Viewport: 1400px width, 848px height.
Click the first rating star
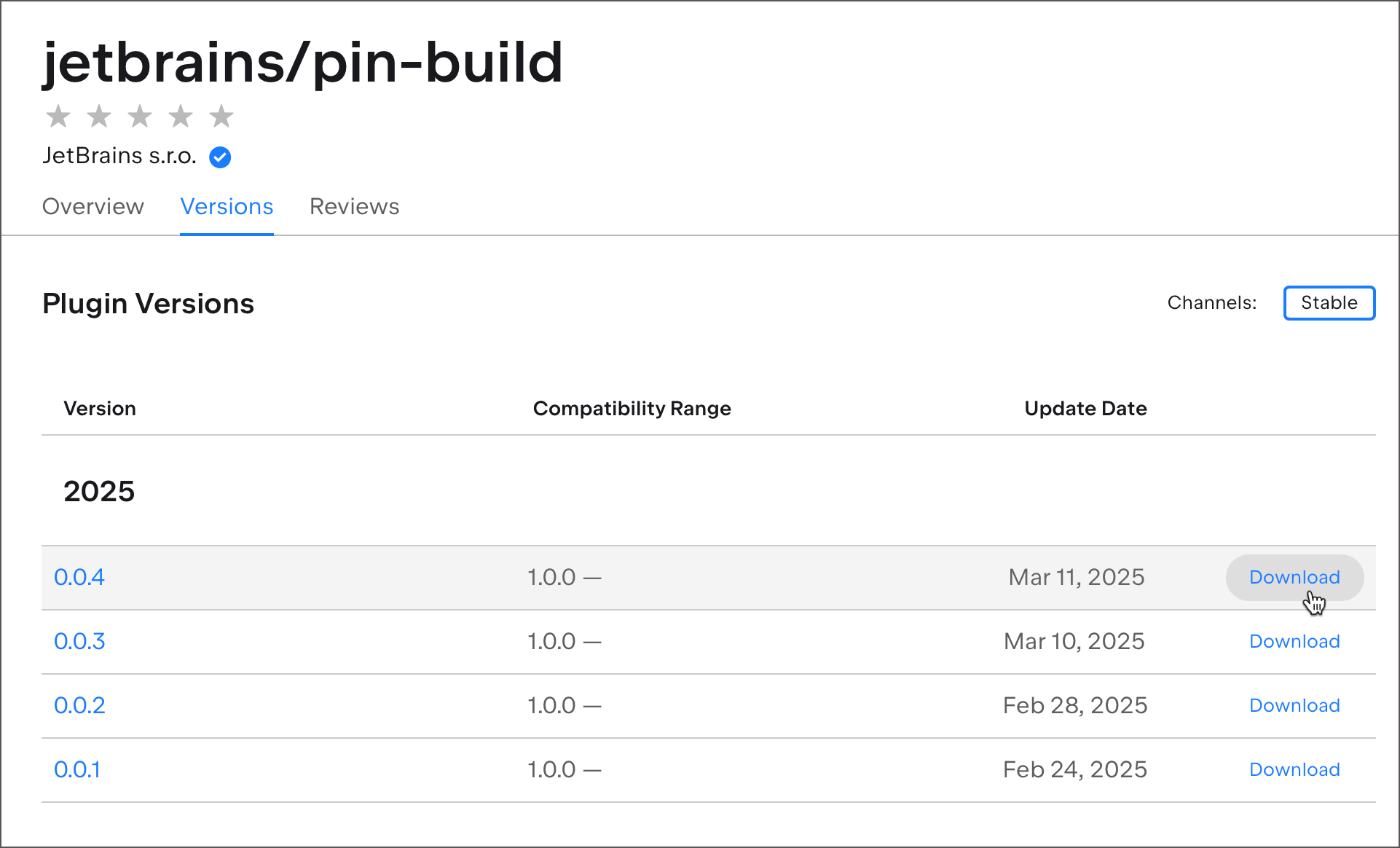(58, 116)
